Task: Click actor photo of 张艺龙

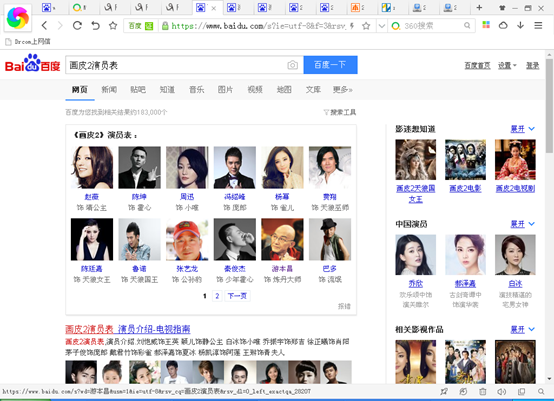Action: [187, 239]
